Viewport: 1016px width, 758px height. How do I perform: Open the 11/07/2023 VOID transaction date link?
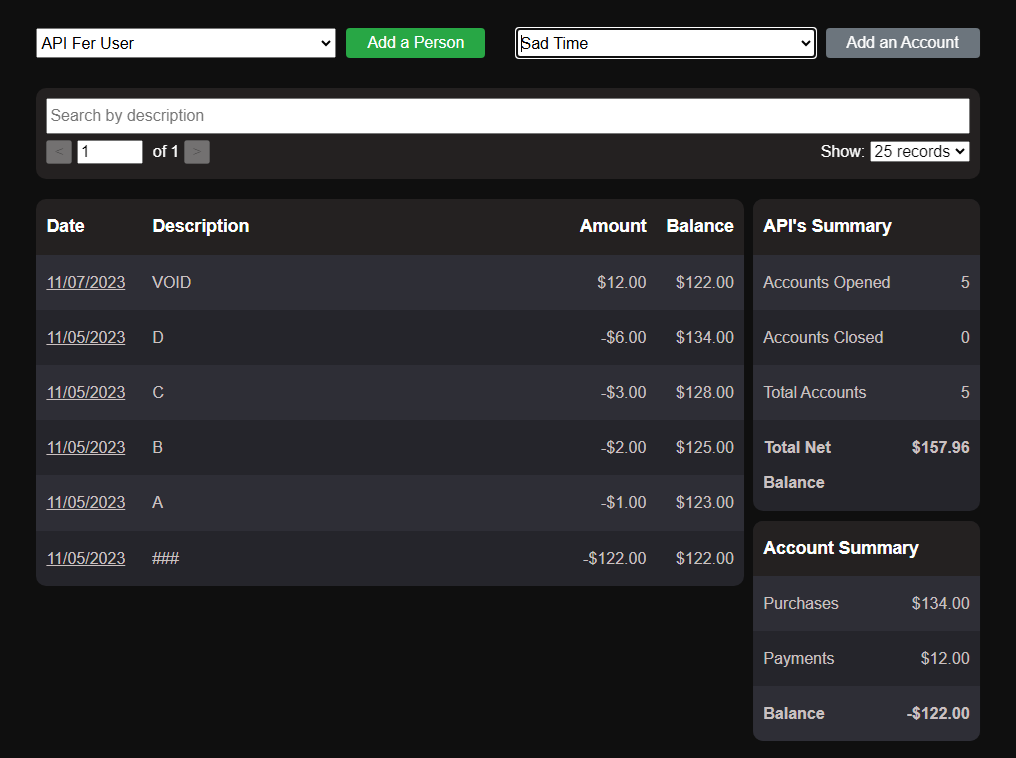(86, 283)
